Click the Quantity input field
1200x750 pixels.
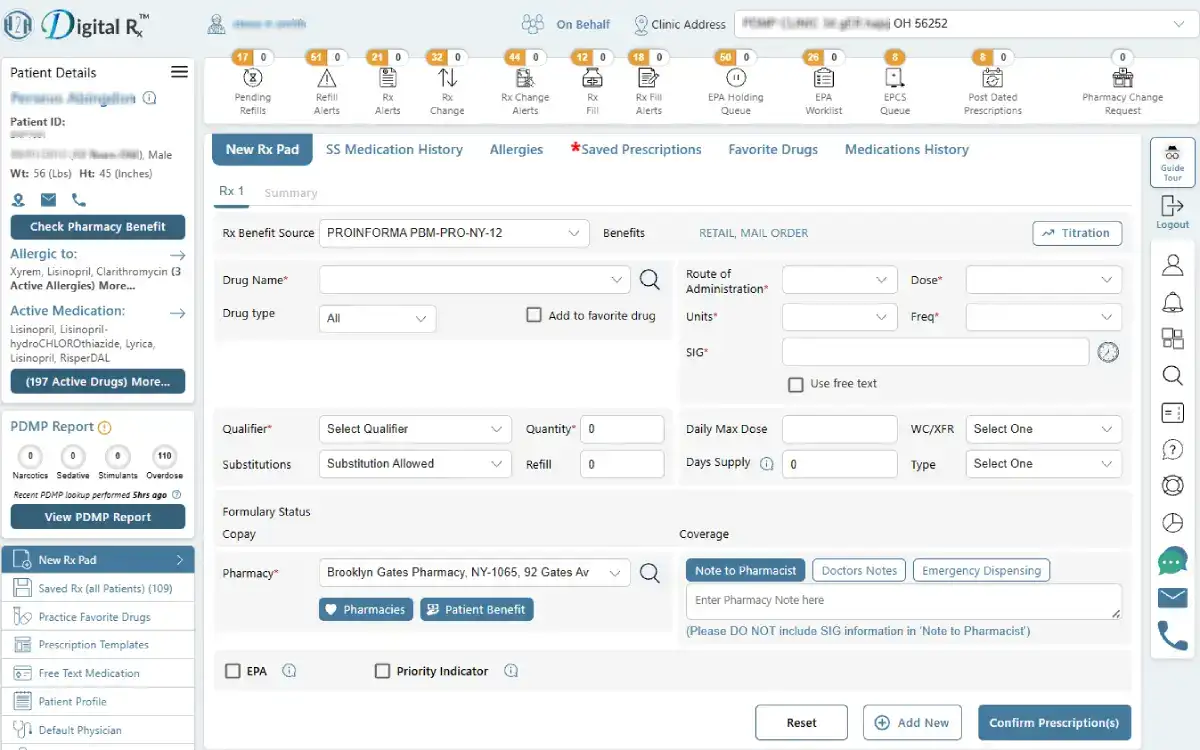click(x=622, y=429)
